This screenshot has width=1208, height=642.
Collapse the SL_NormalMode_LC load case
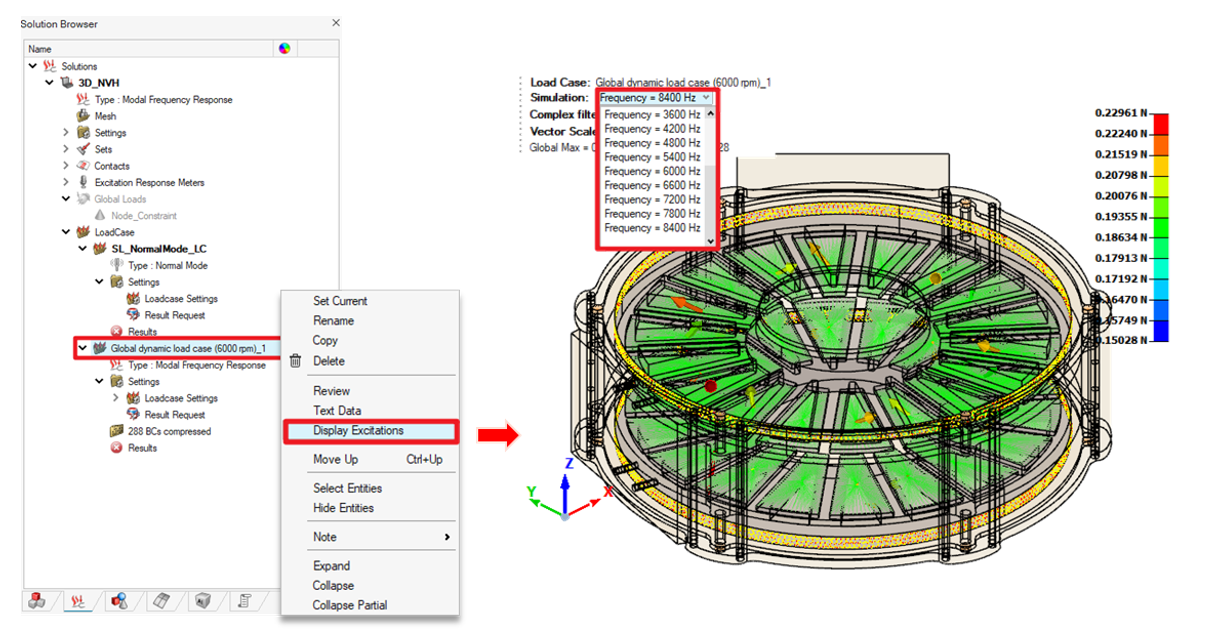pyautogui.click(x=83, y=249)
